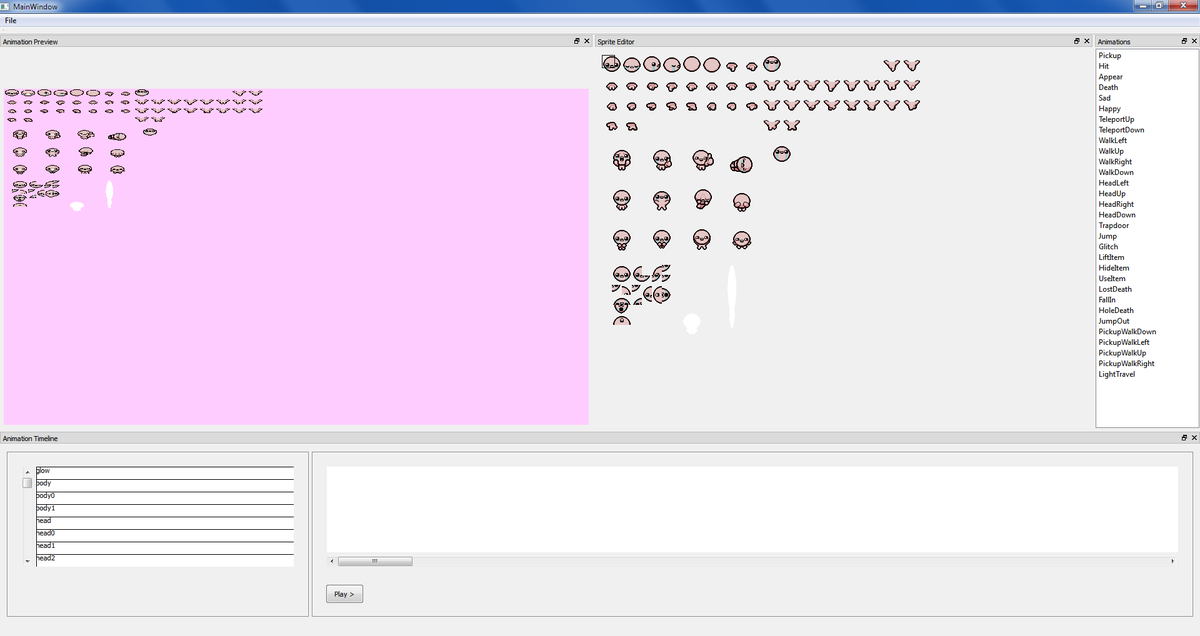Select the HeadRight animation
The width and height of the screenshot is (1200, 636).
point(1146,204)
